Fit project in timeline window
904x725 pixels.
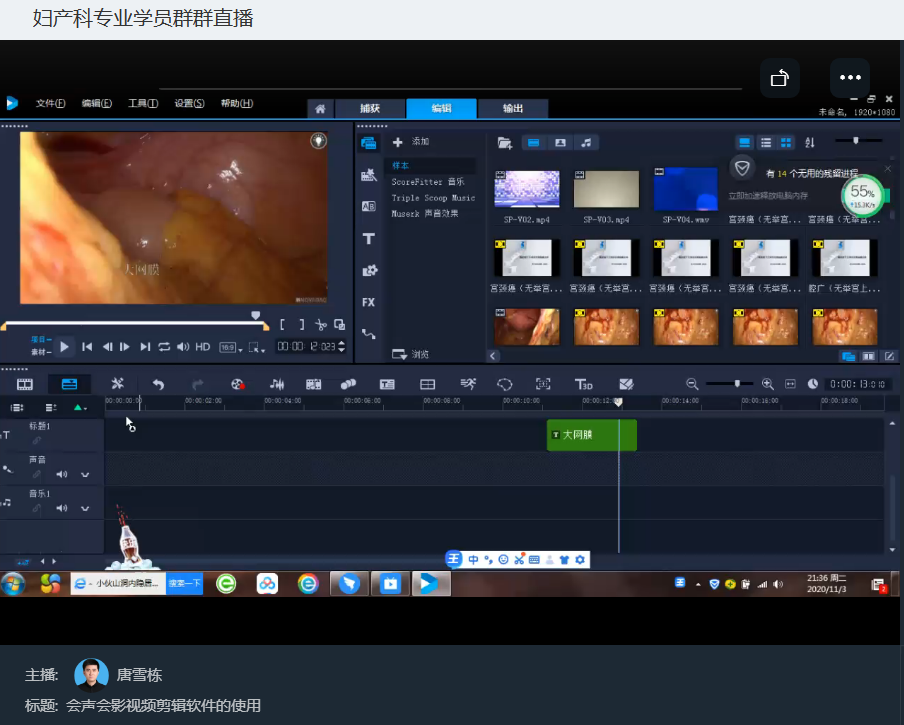(790, 384)
